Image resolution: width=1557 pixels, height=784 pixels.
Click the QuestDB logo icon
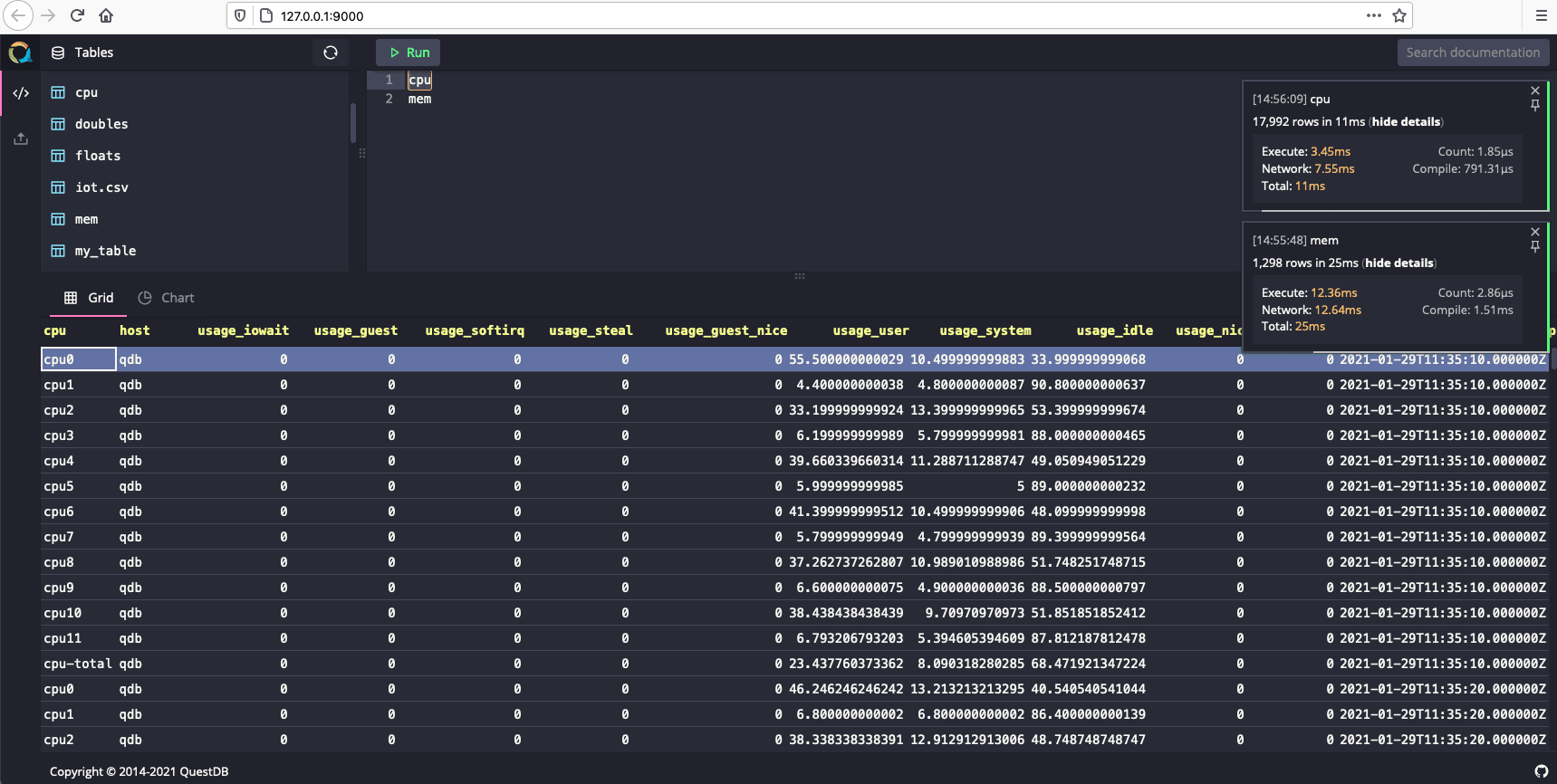coord(20,53)
